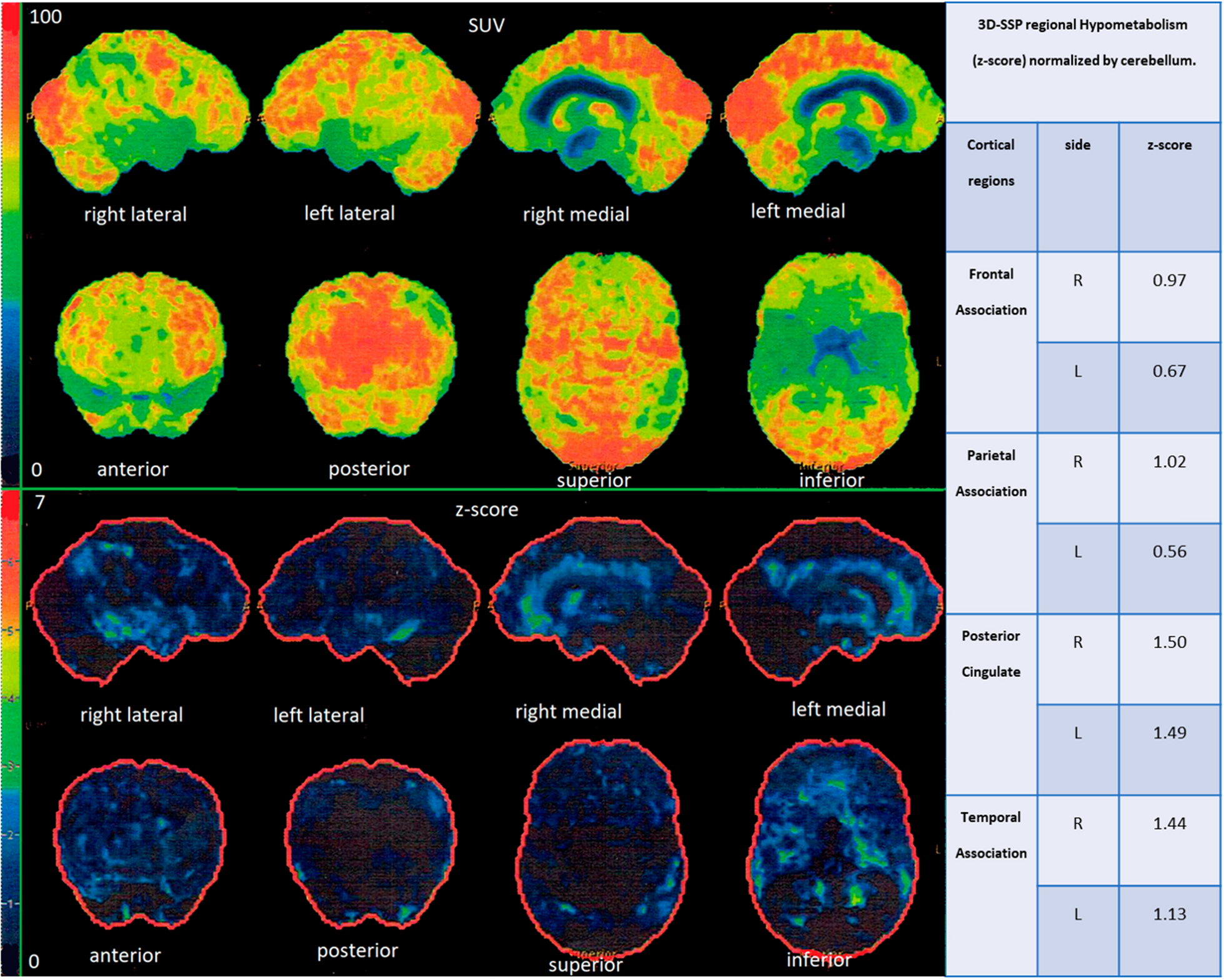Image resolution: width=1224 pixels, height=980 pixels.
Task: Click the z-score value 1.13
Action: point(1169,914)
